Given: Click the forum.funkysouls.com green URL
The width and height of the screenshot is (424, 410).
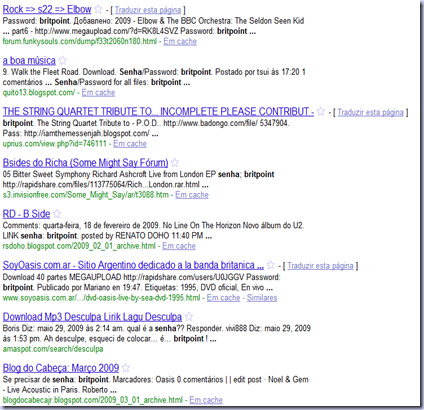Looking at the screenshot, I should 80,42.
